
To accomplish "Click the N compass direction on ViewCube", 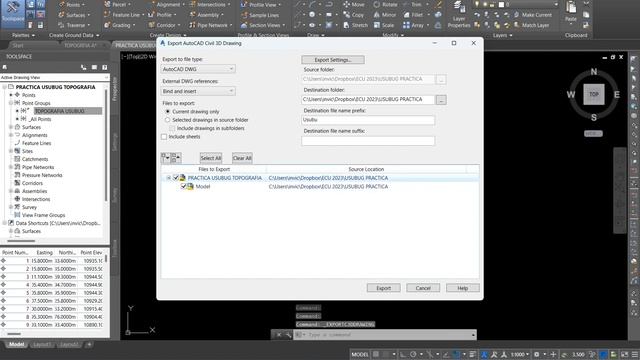I will (x=594, y=72).
